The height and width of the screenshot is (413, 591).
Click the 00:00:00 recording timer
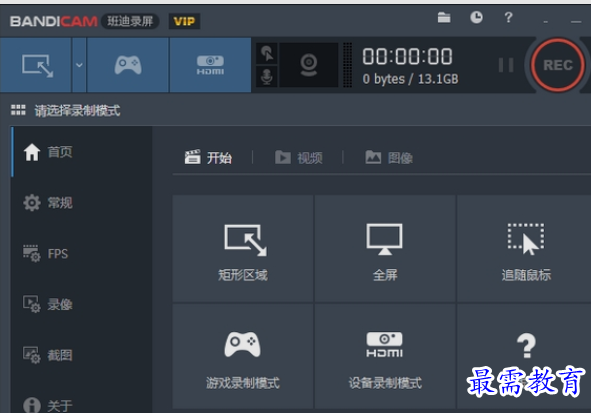pos(407,57)
